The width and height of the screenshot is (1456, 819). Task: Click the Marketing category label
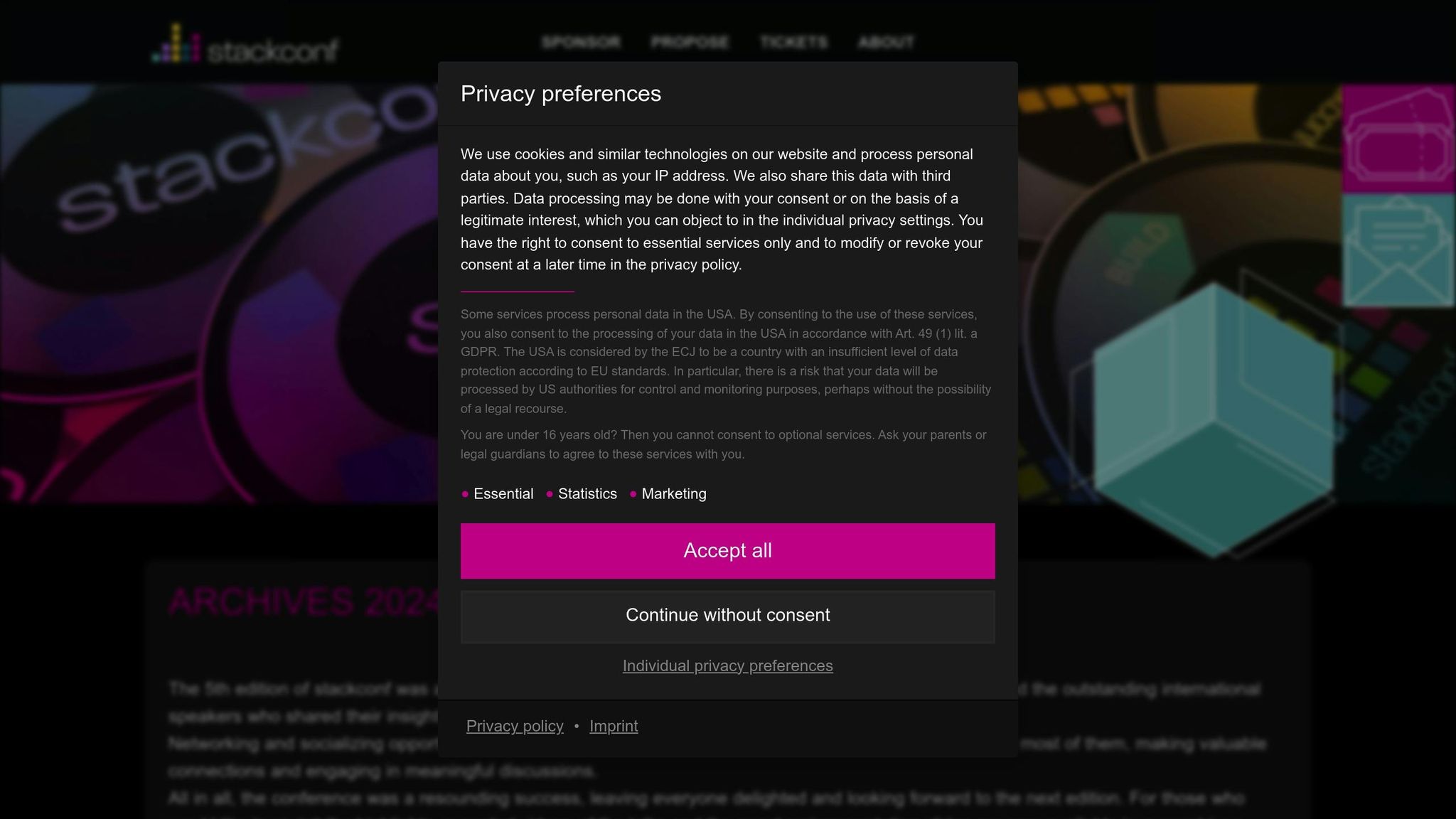pos(673,494)
